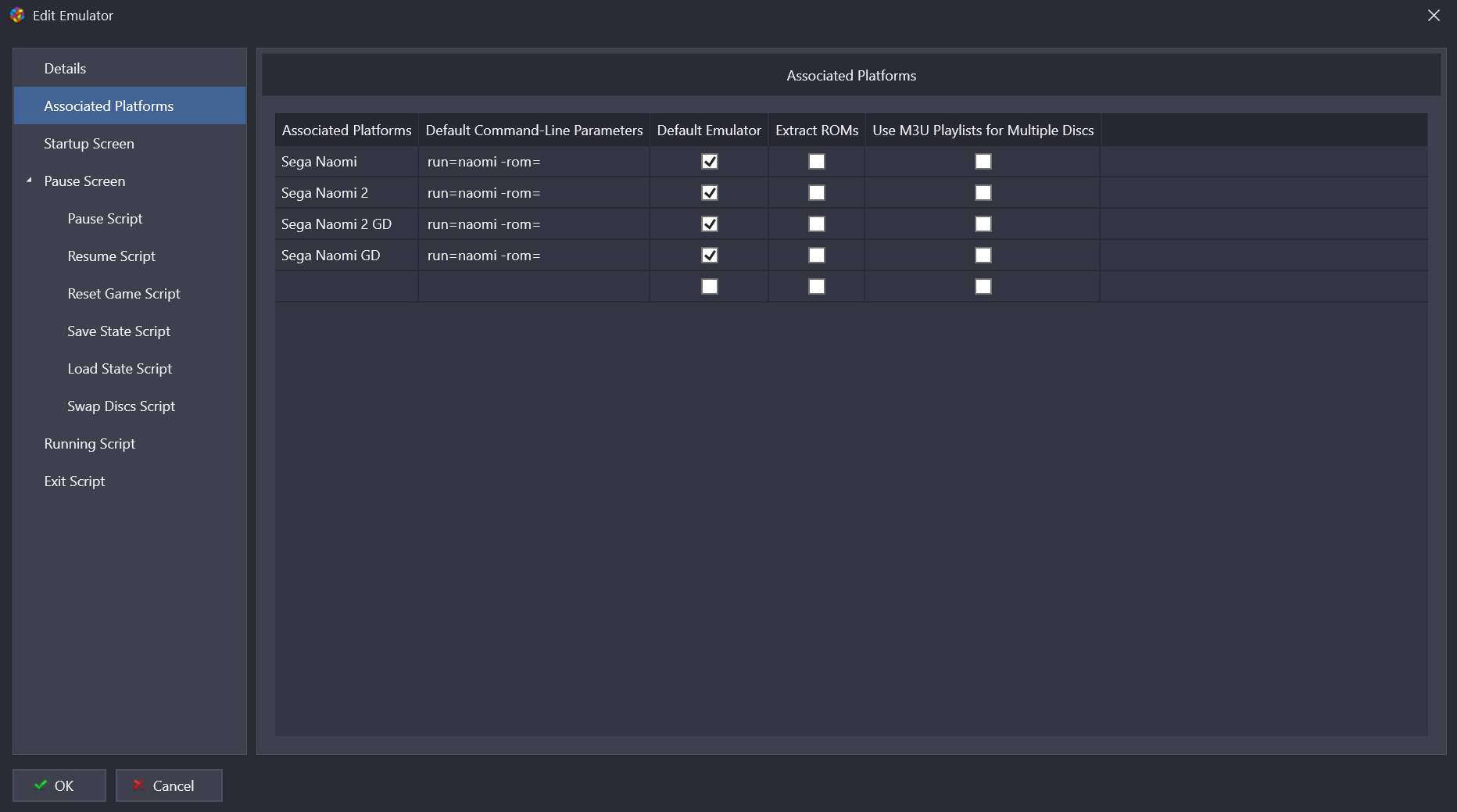Uncheck Default Emulator for Sega Naomi
The image size is (1457, 812).
(710, 161)
